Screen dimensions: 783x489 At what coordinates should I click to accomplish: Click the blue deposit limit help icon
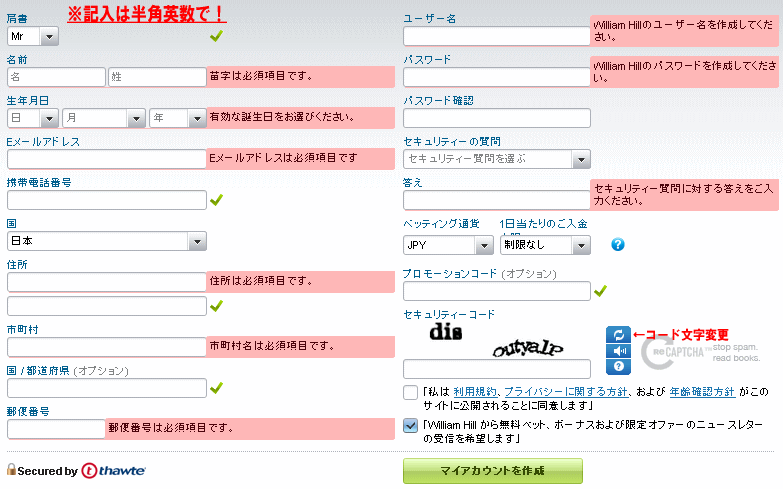click(x=618, y=244)
